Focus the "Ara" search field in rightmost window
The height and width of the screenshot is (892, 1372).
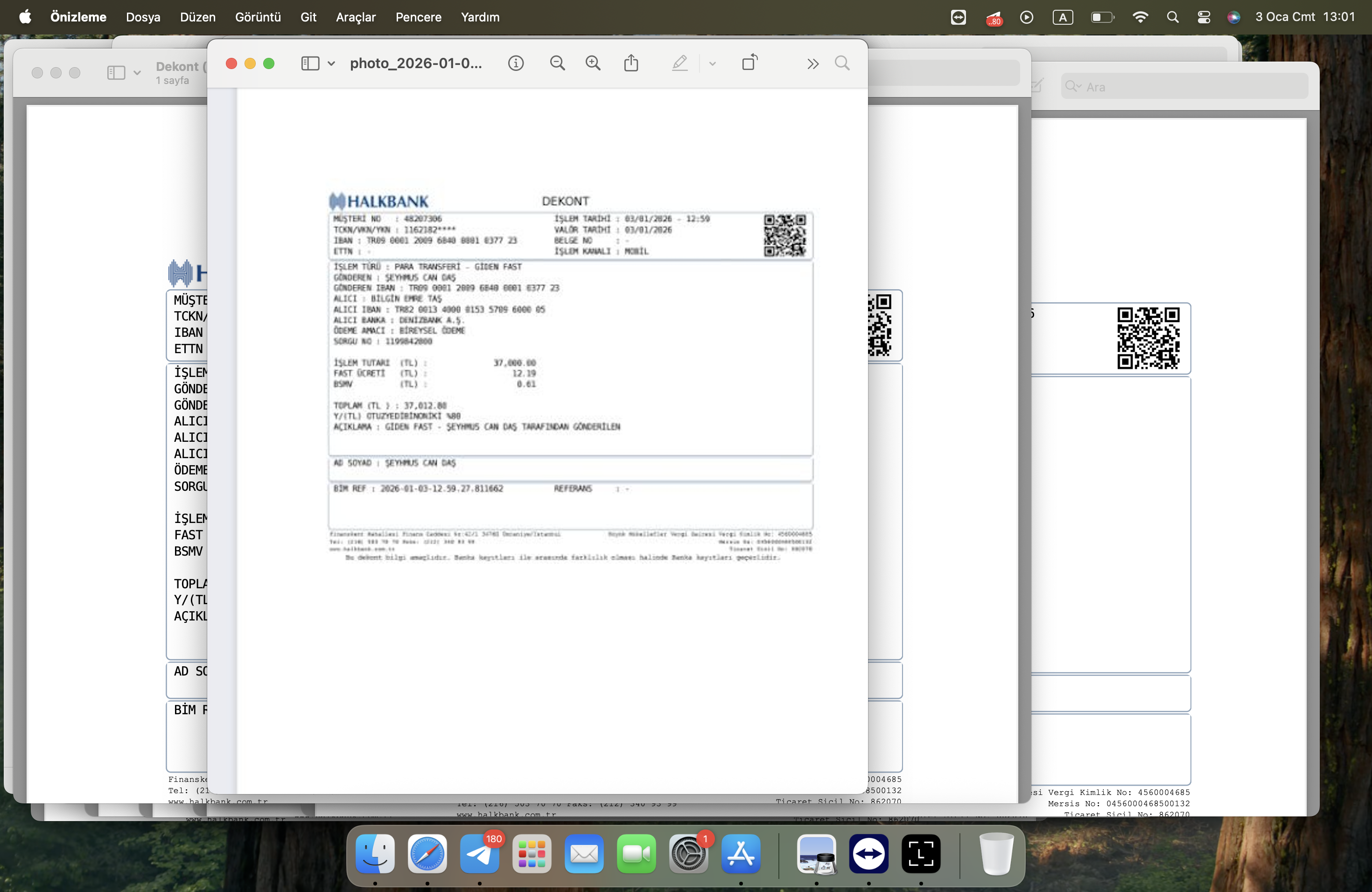point(1185,86)
